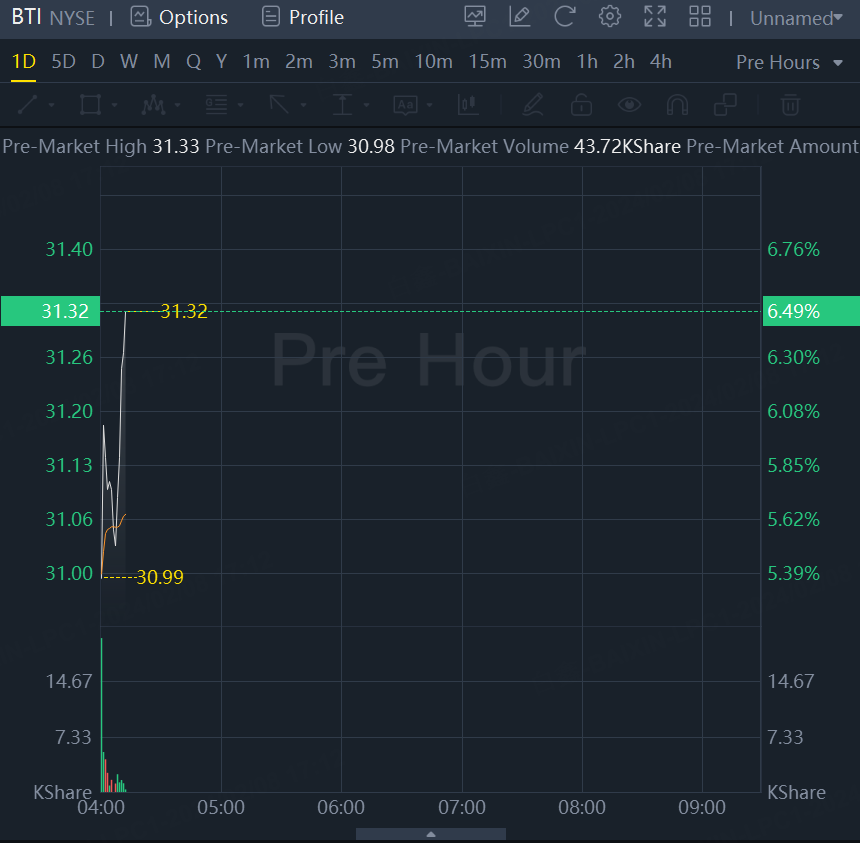Select the price range measure tool
Image resolution: width=860 pixels, height=843 pixels.
point(342,104)
